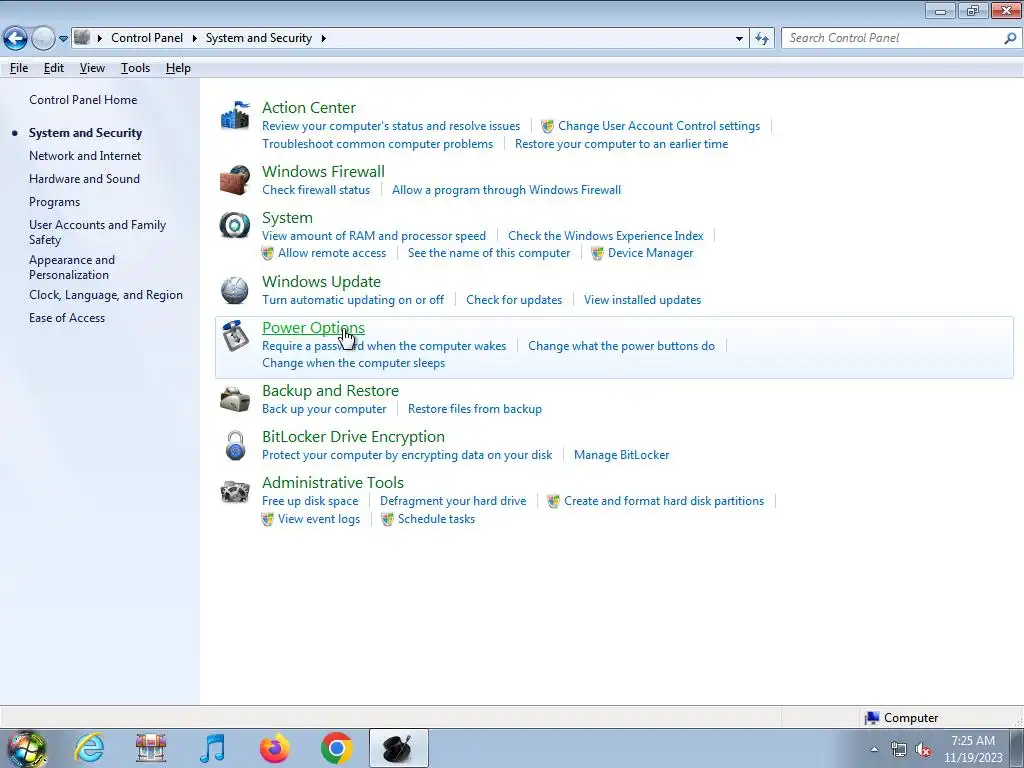This screenshot has height=768, width=1024.
Task: Click Free up disk space link
Action: [x=310, y=501]
